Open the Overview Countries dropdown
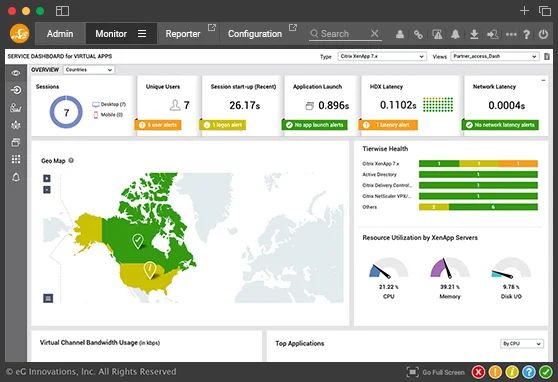 [x=89, y=70]
